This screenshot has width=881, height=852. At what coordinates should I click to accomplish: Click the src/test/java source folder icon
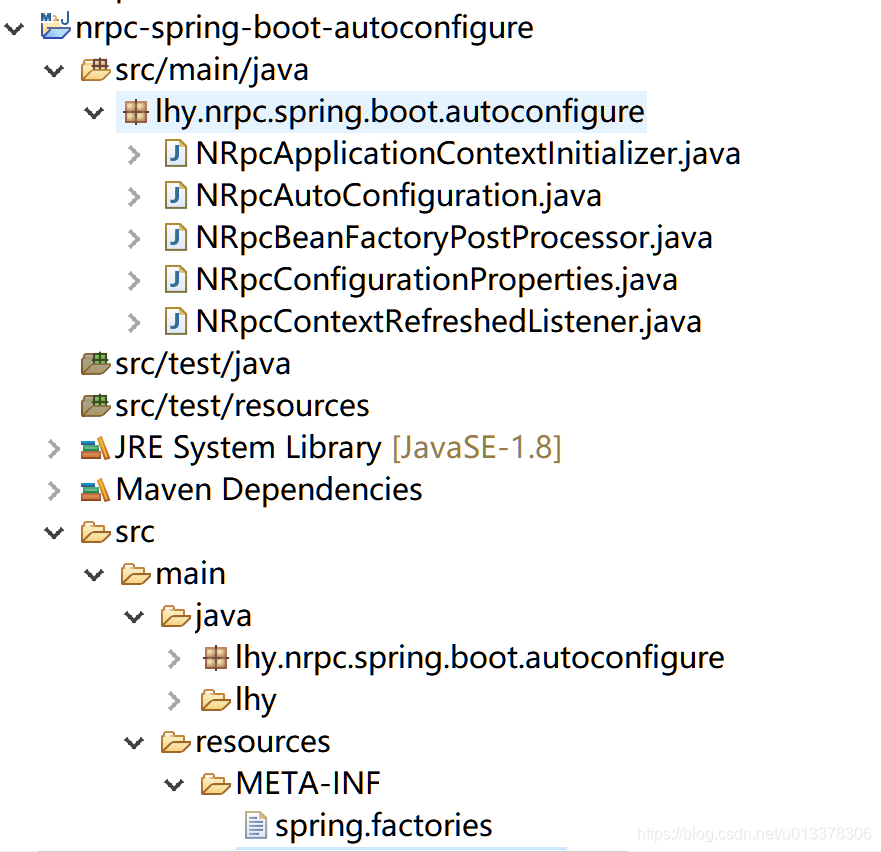[x=95, y=364]
